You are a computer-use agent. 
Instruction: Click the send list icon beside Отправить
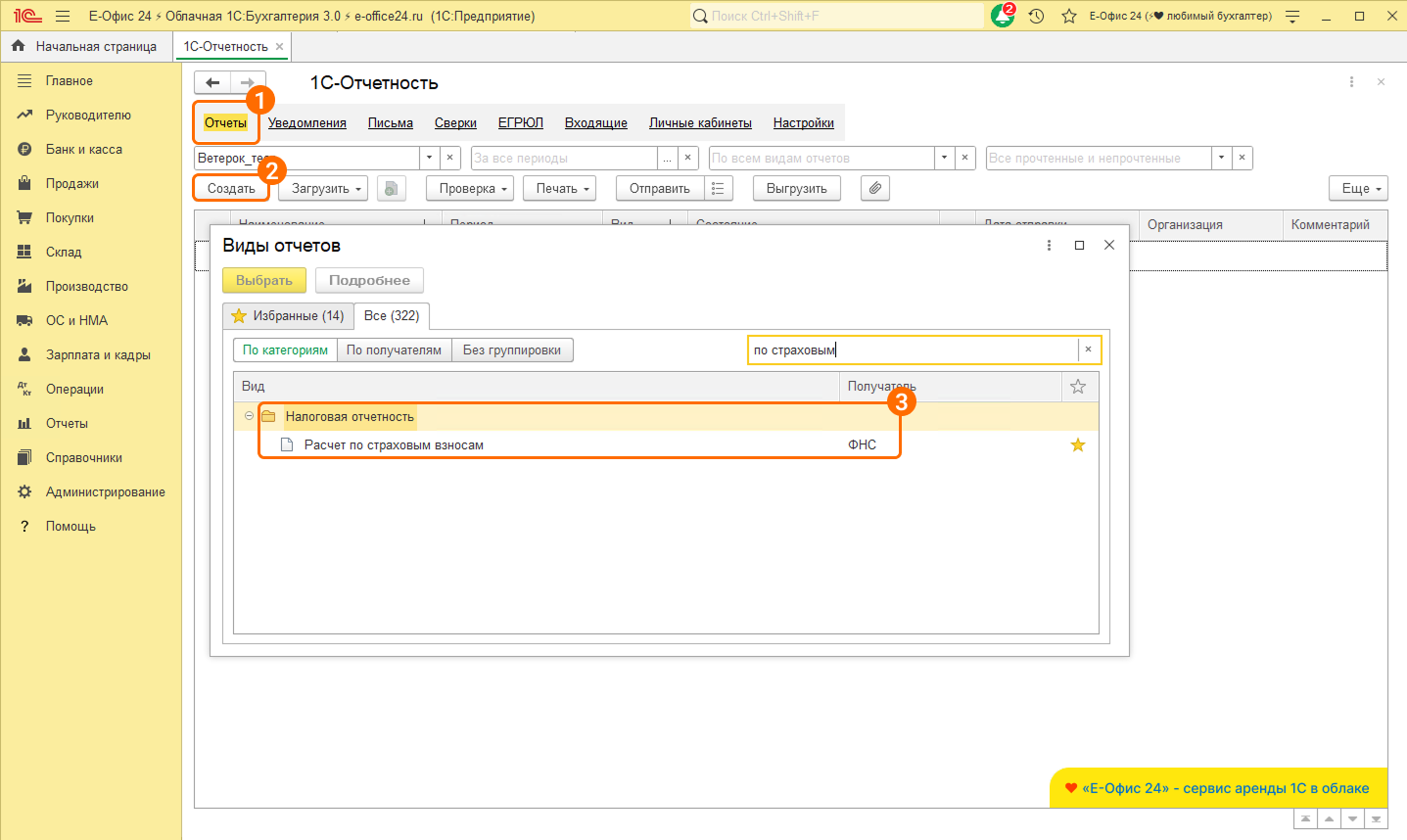coord(718,188)
